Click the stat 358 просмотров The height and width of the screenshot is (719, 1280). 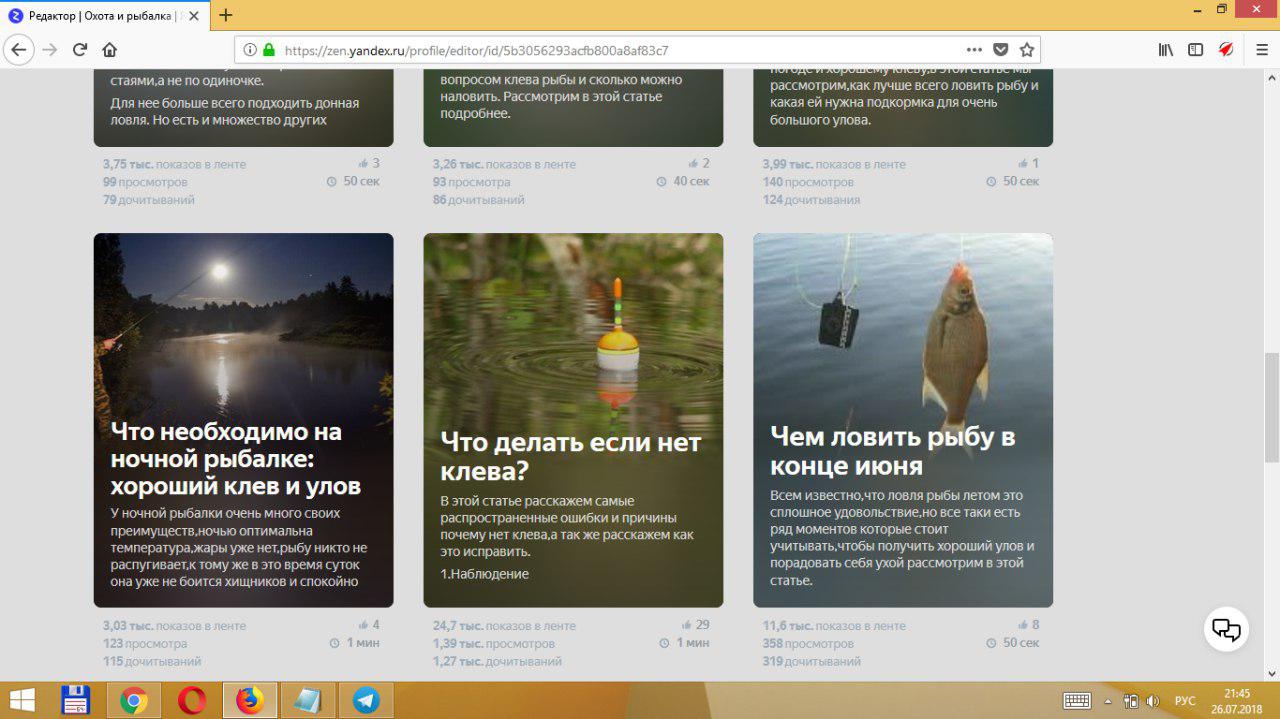point(808,644)
